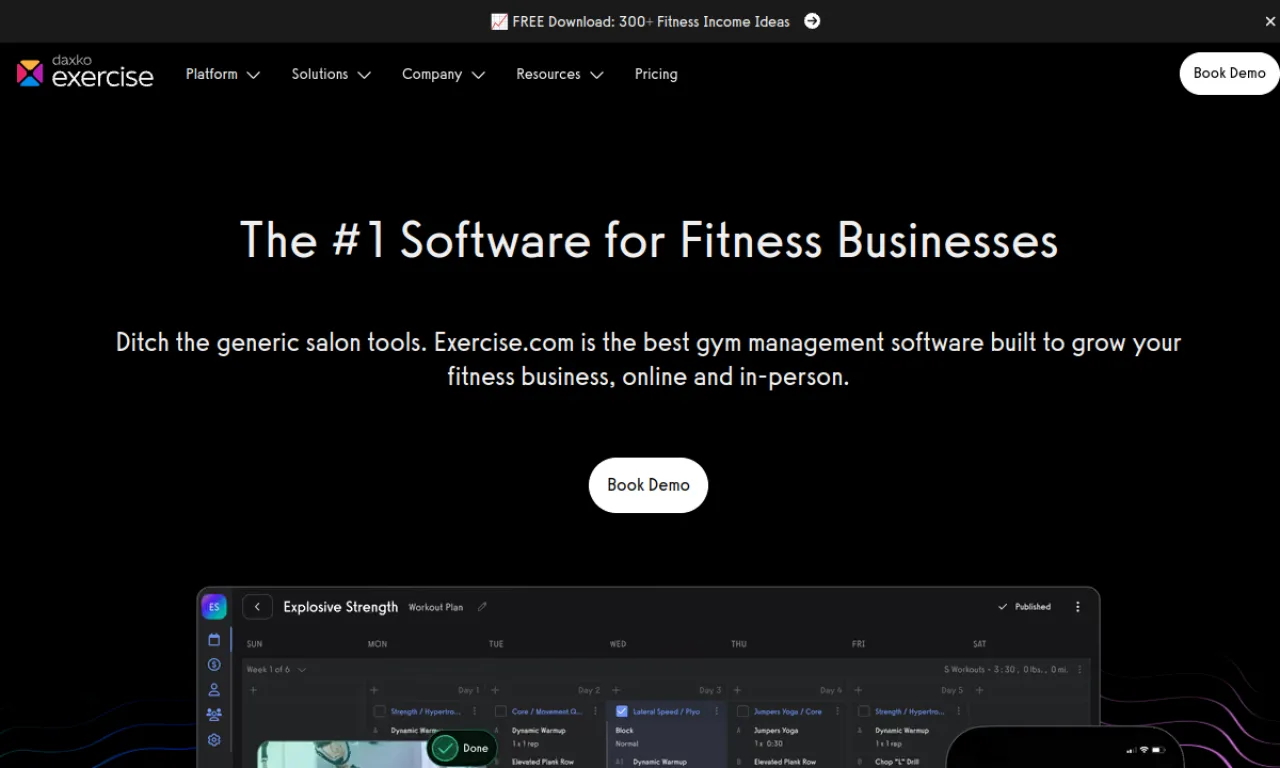Expand the Platform dropdown chevron
This screenshot has height=768, width=1280.
(x=253, y=75)
